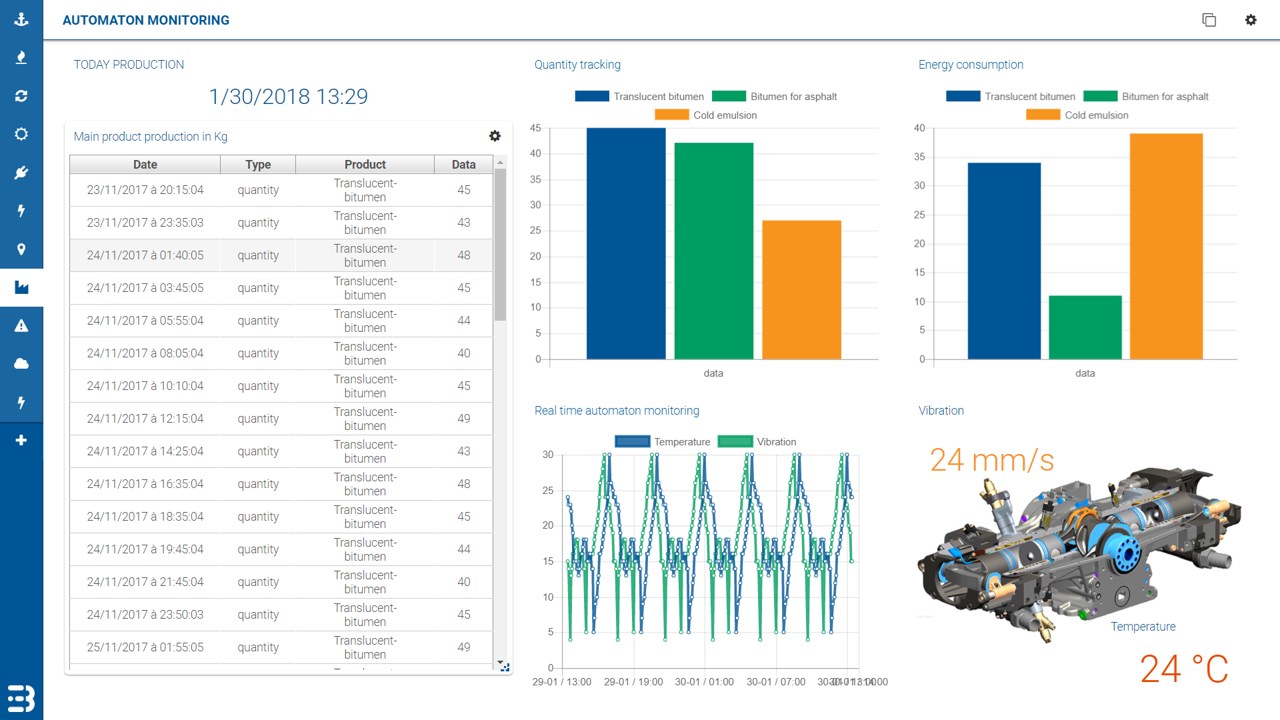Open the cloud icon in sidebar
1280x720 pixels.
coord(21,364)
